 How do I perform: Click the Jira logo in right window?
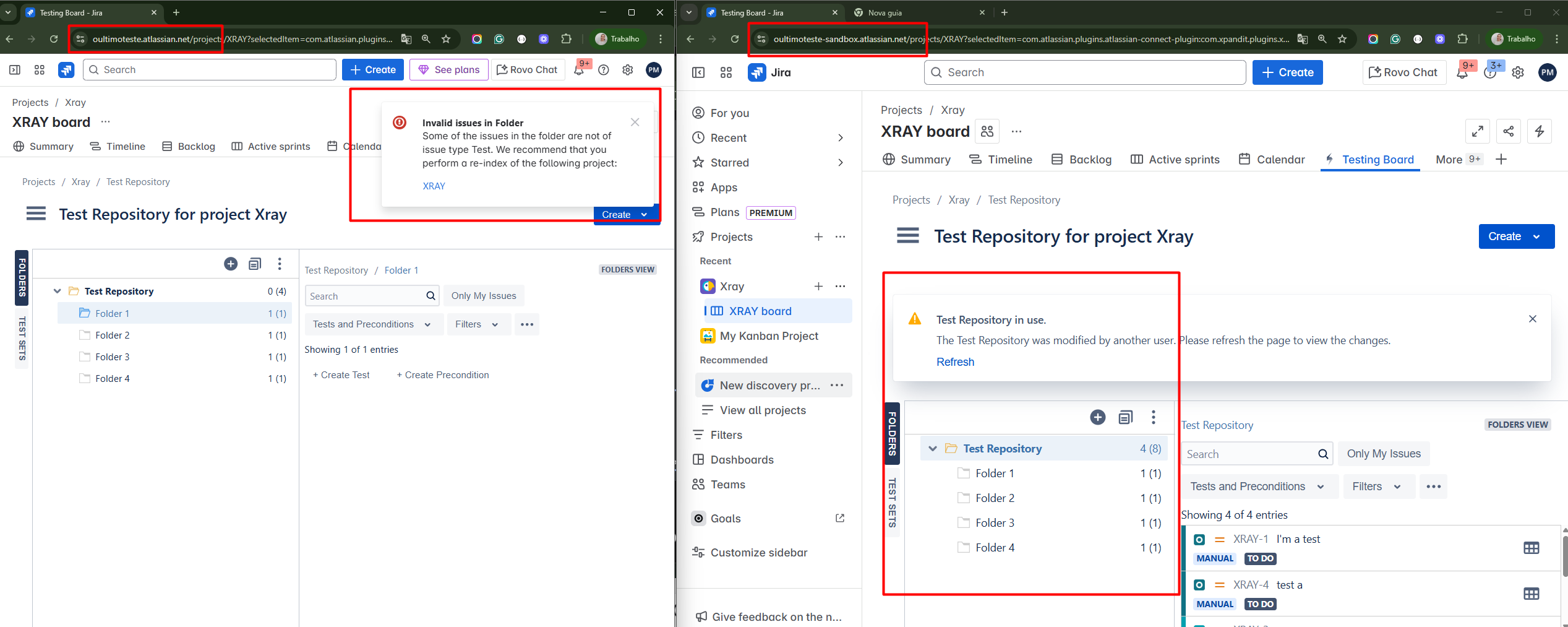(x=770, y=72)
